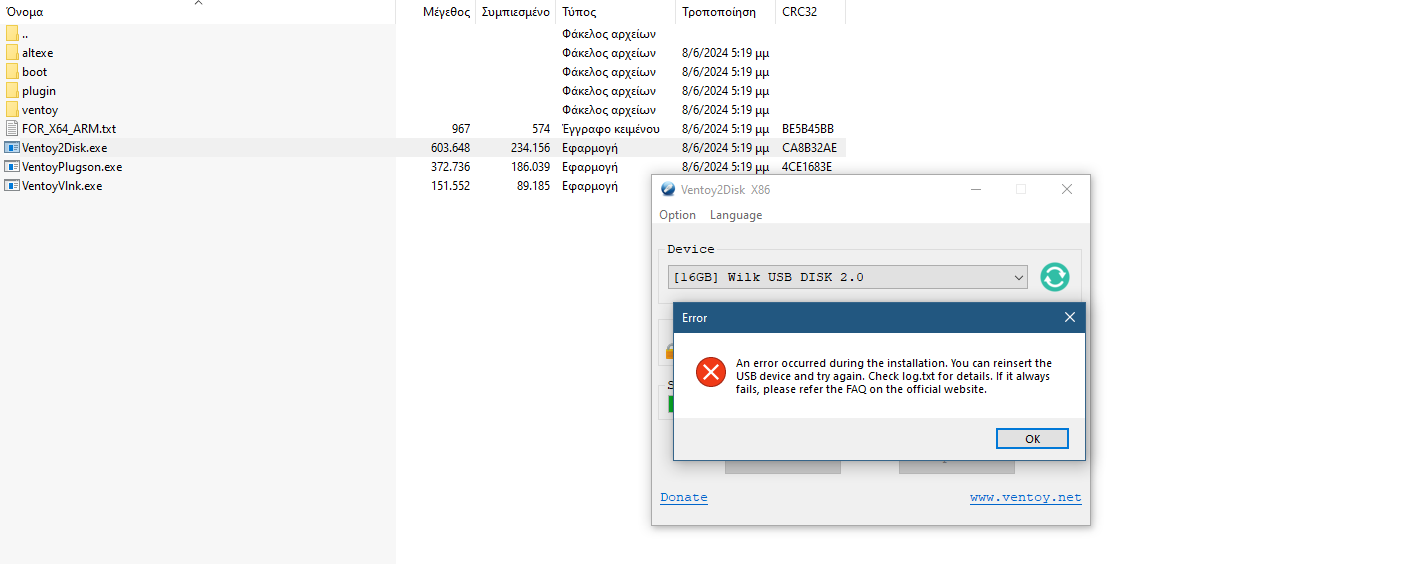Click the Έγγραφο κειμένου type cell
Image resolution: width=1418 pixels, height=564 pixels.
coord(610,129)
